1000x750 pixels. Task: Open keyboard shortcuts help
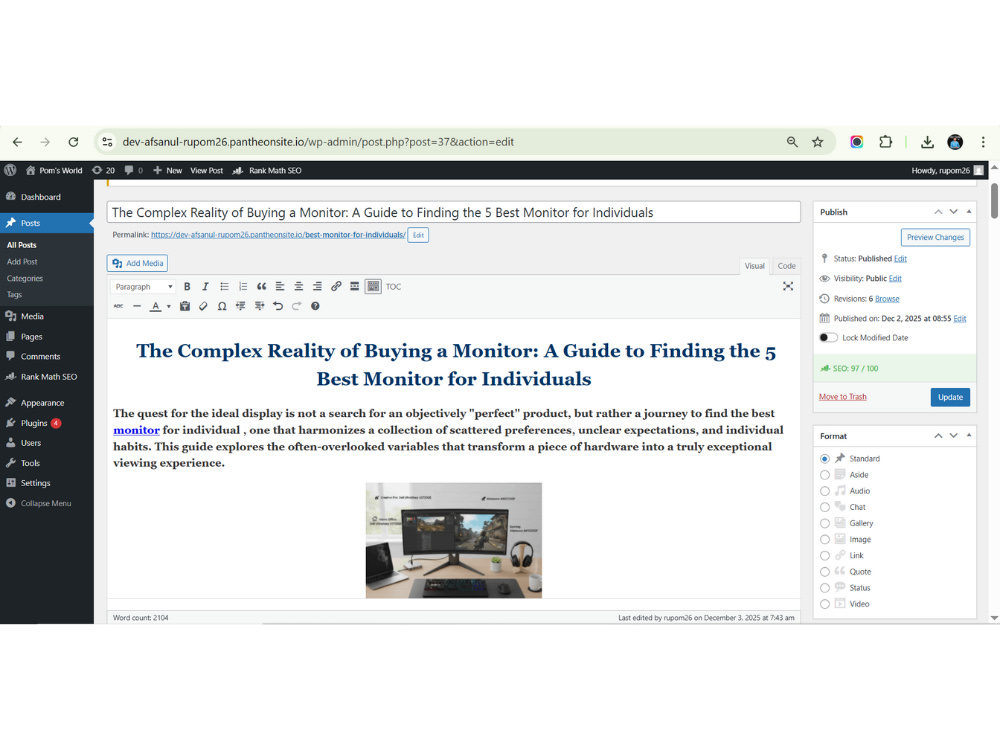tap(315, 306)
